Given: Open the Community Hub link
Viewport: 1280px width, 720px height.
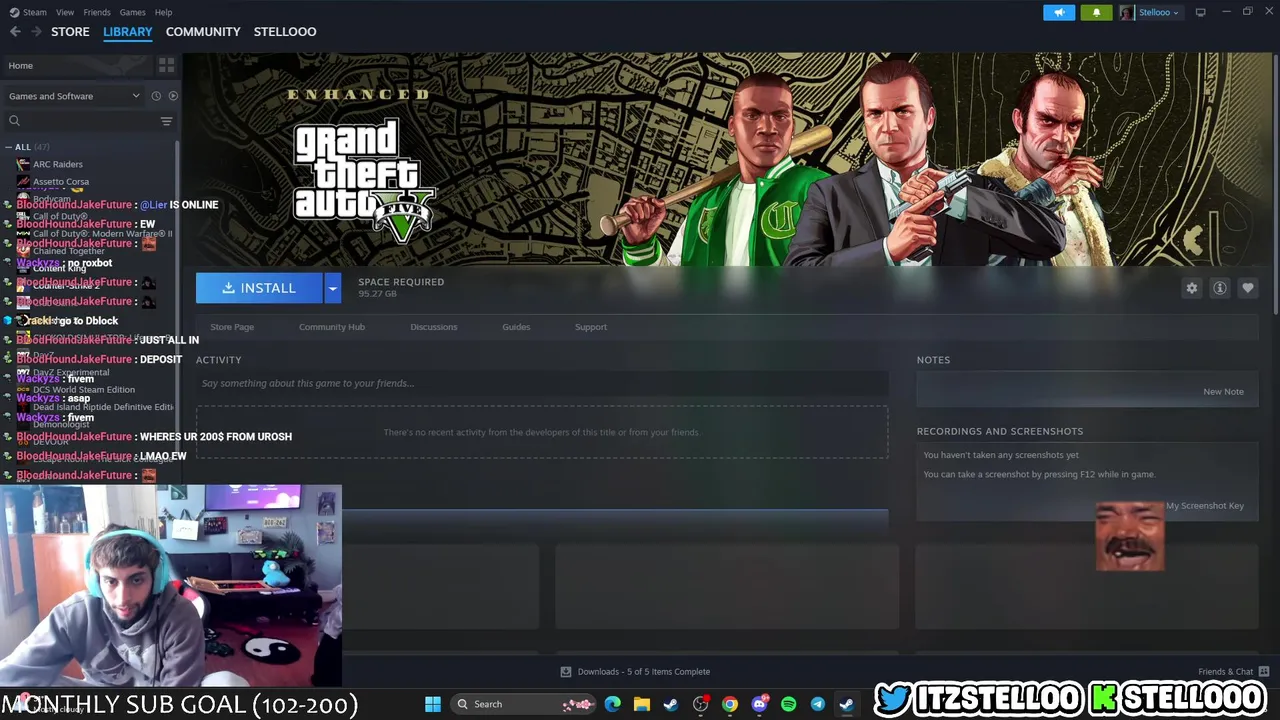Looking at the screenshot, I should tap(332, 327).
